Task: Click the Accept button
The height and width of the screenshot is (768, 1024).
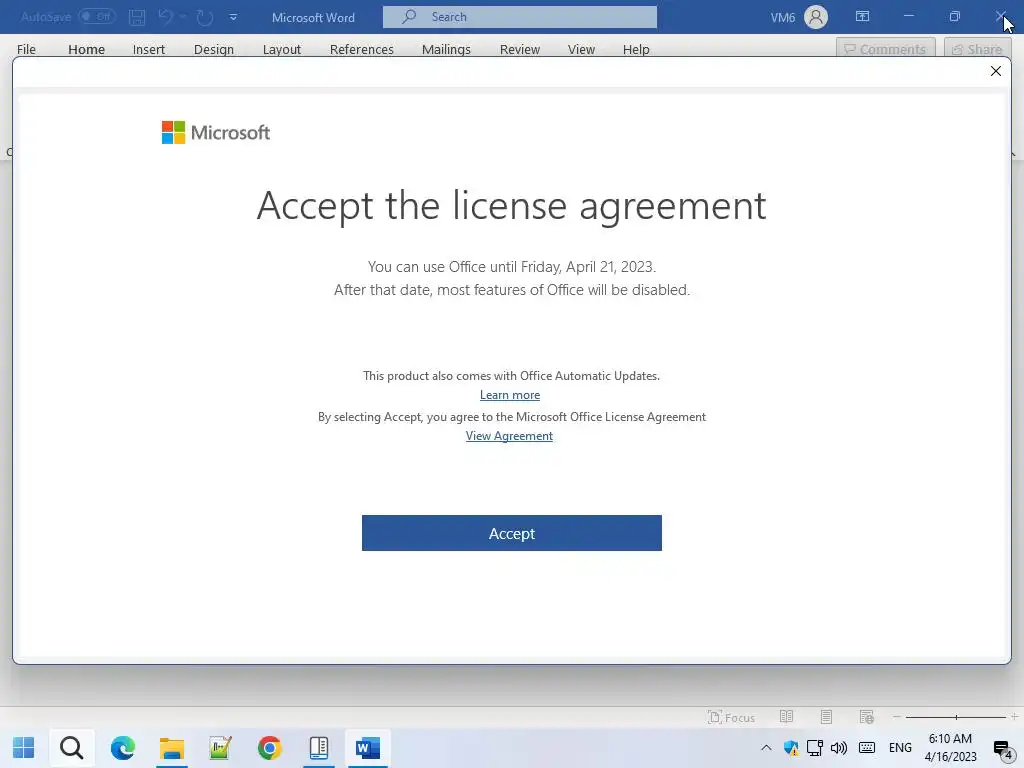Action: tap(511, 533)
